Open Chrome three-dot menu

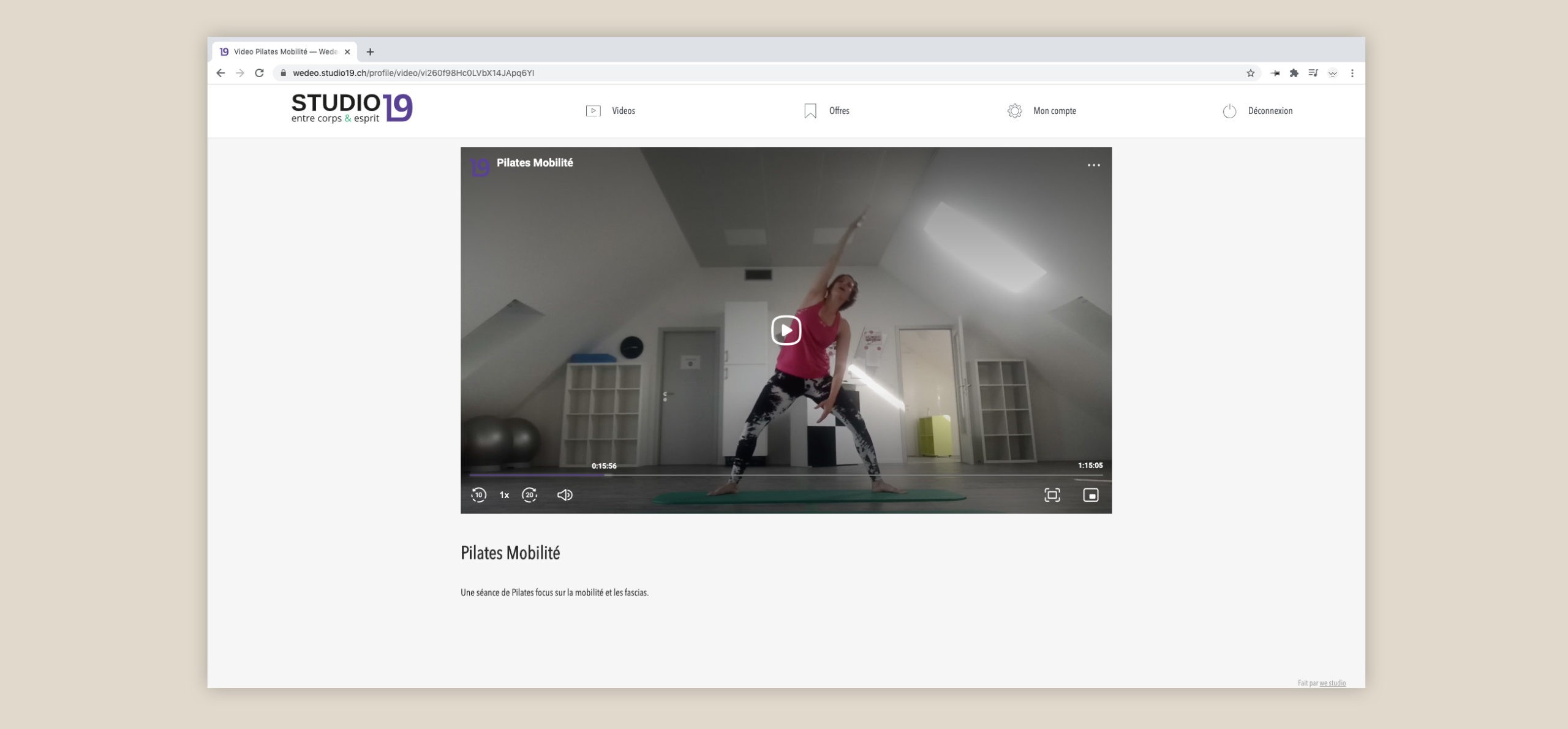point(1352,73)
